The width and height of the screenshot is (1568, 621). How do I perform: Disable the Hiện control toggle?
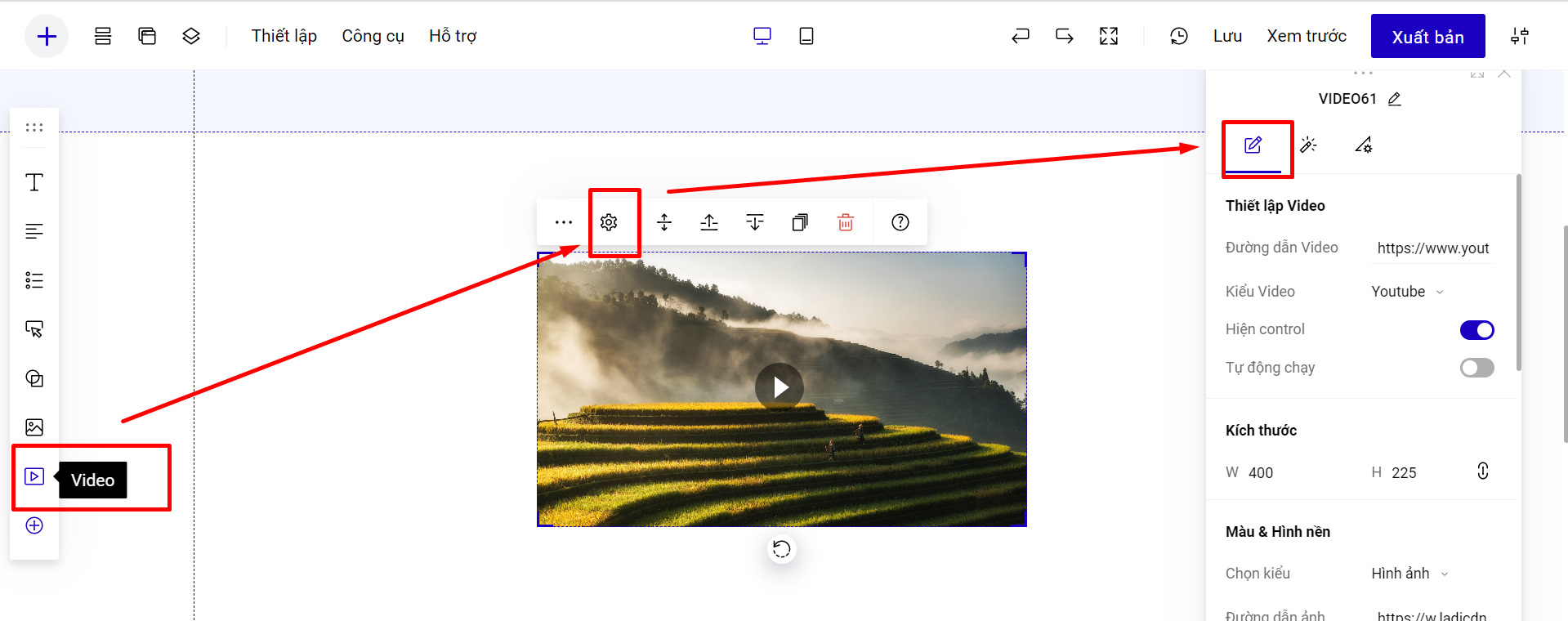(x=1476, y=330)
